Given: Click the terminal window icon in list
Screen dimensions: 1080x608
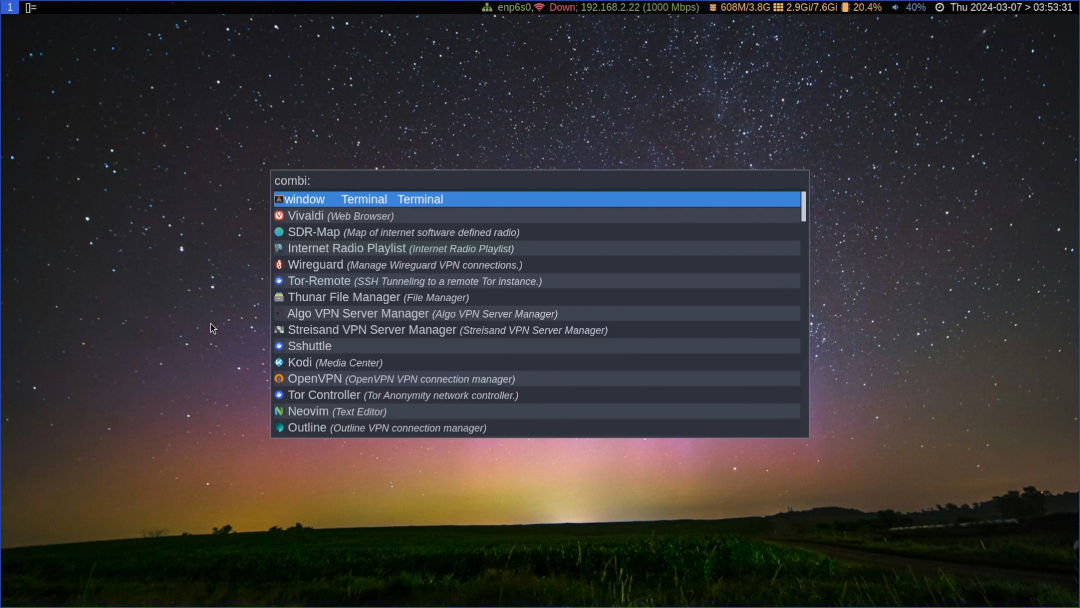Looking at the screenshot, I should (279, 199).
